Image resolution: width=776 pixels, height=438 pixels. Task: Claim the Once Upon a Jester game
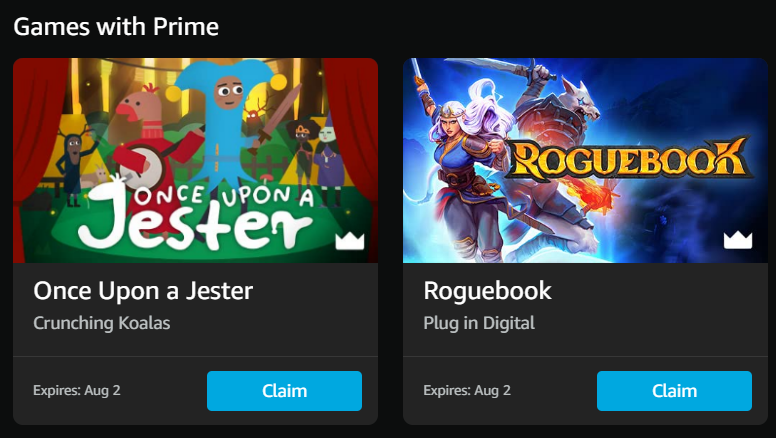coord(284,390)
